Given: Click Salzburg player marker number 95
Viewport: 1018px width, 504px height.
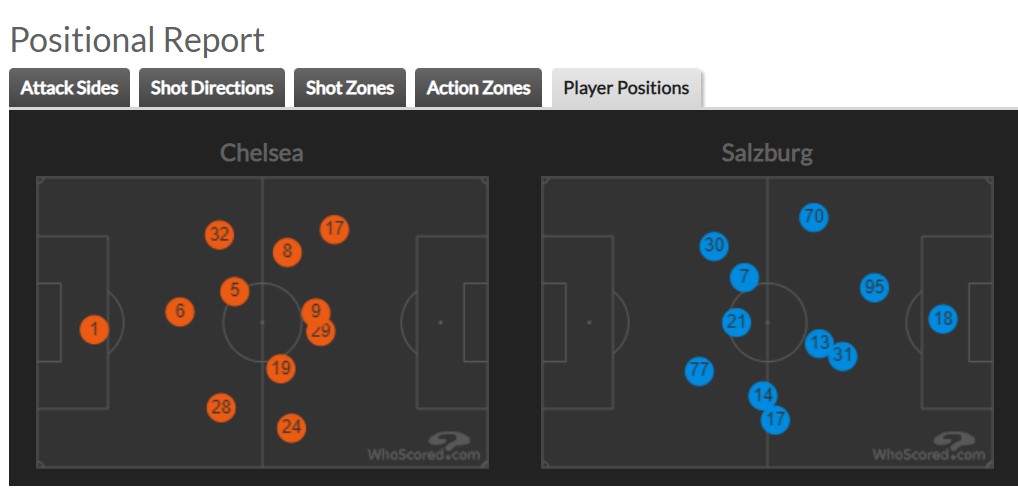Looking at the screenshot, I should [875, 287].
